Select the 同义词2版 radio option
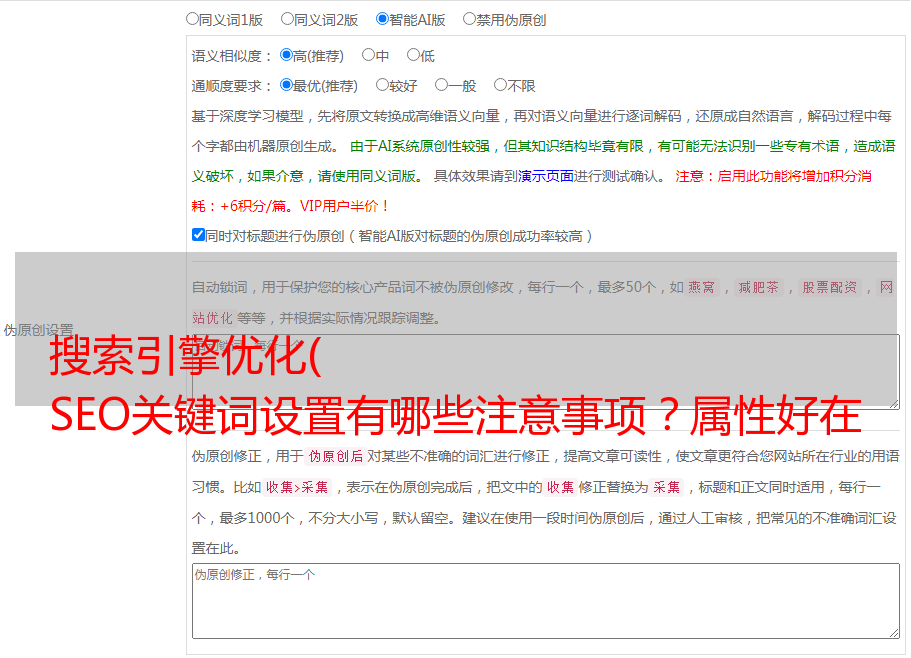 coord(288,19)
